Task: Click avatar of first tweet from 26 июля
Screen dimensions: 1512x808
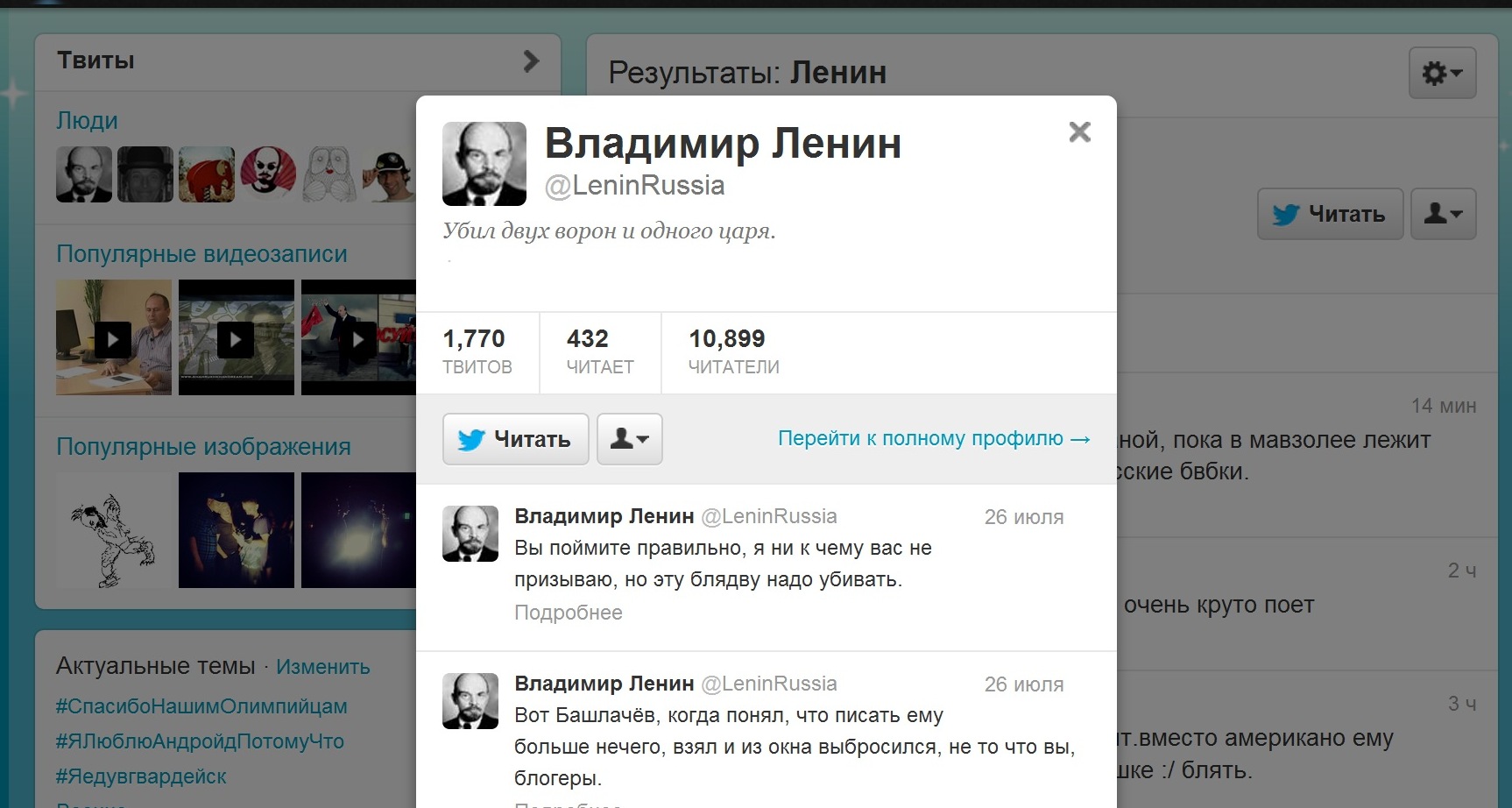Action: (x=470, y=534)
